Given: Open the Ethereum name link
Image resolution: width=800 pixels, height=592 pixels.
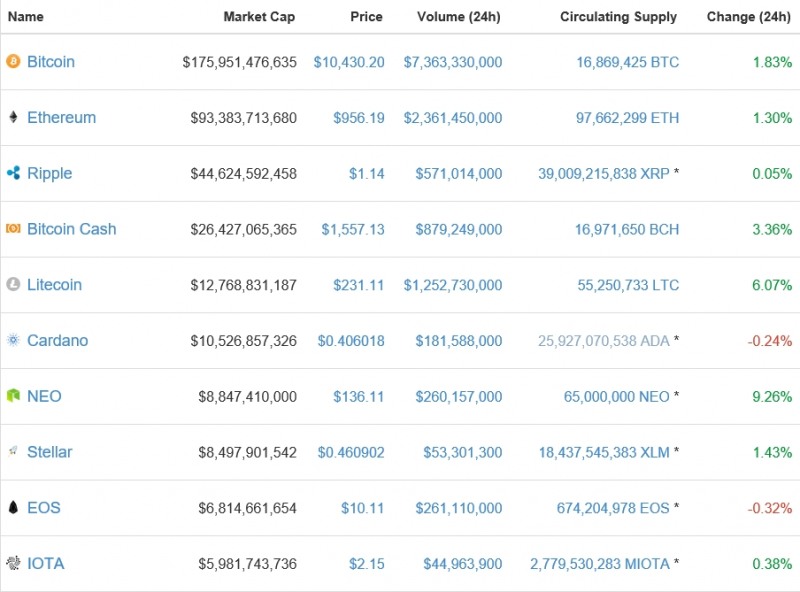Looking at the screenshot, I should click(61, 118).
